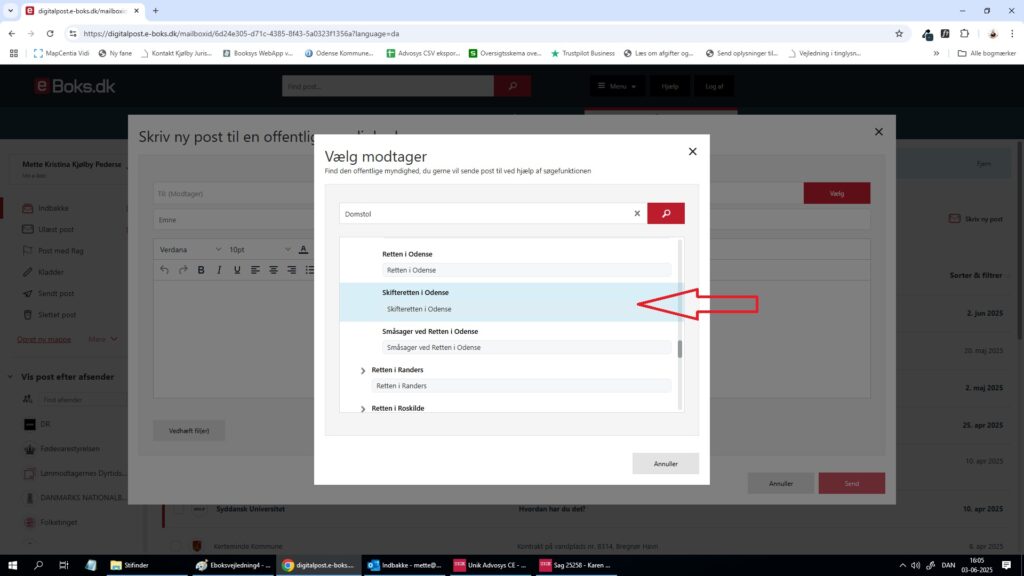Click the Domstol search input field

(485, 213)
